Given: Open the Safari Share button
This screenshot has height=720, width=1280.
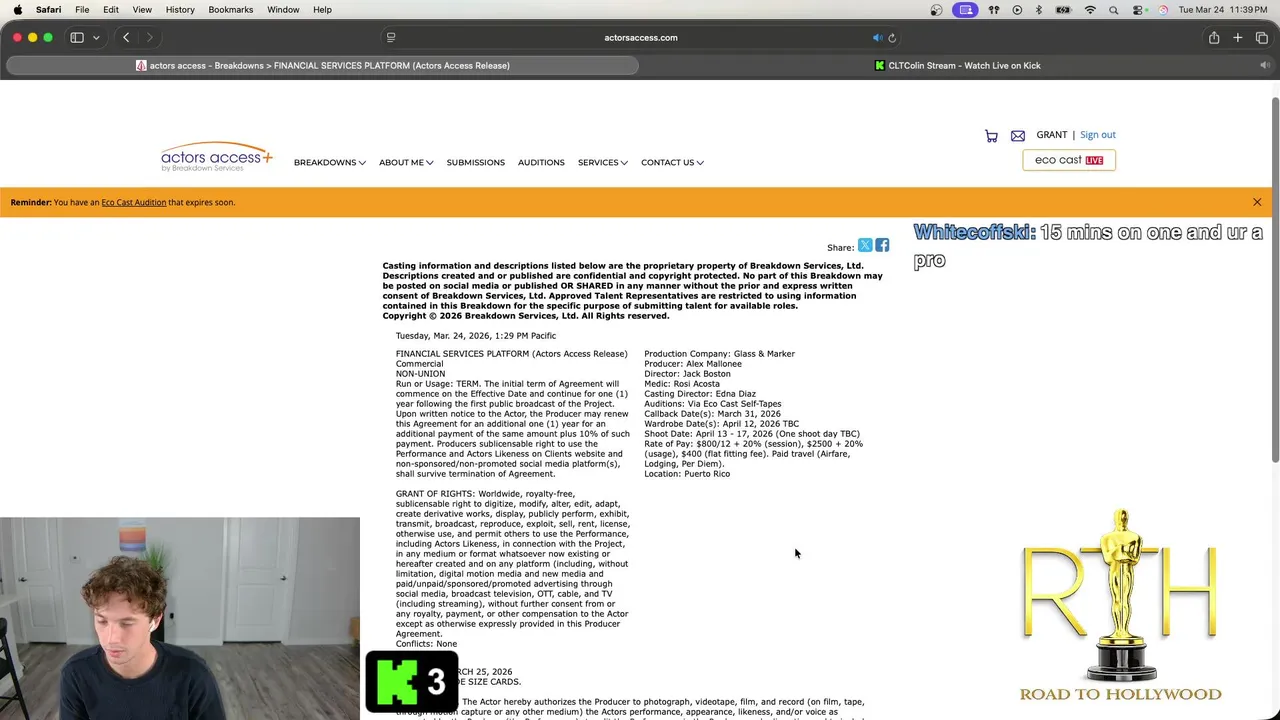Looking at the screenshot, I should click(x=1214, y=38).
